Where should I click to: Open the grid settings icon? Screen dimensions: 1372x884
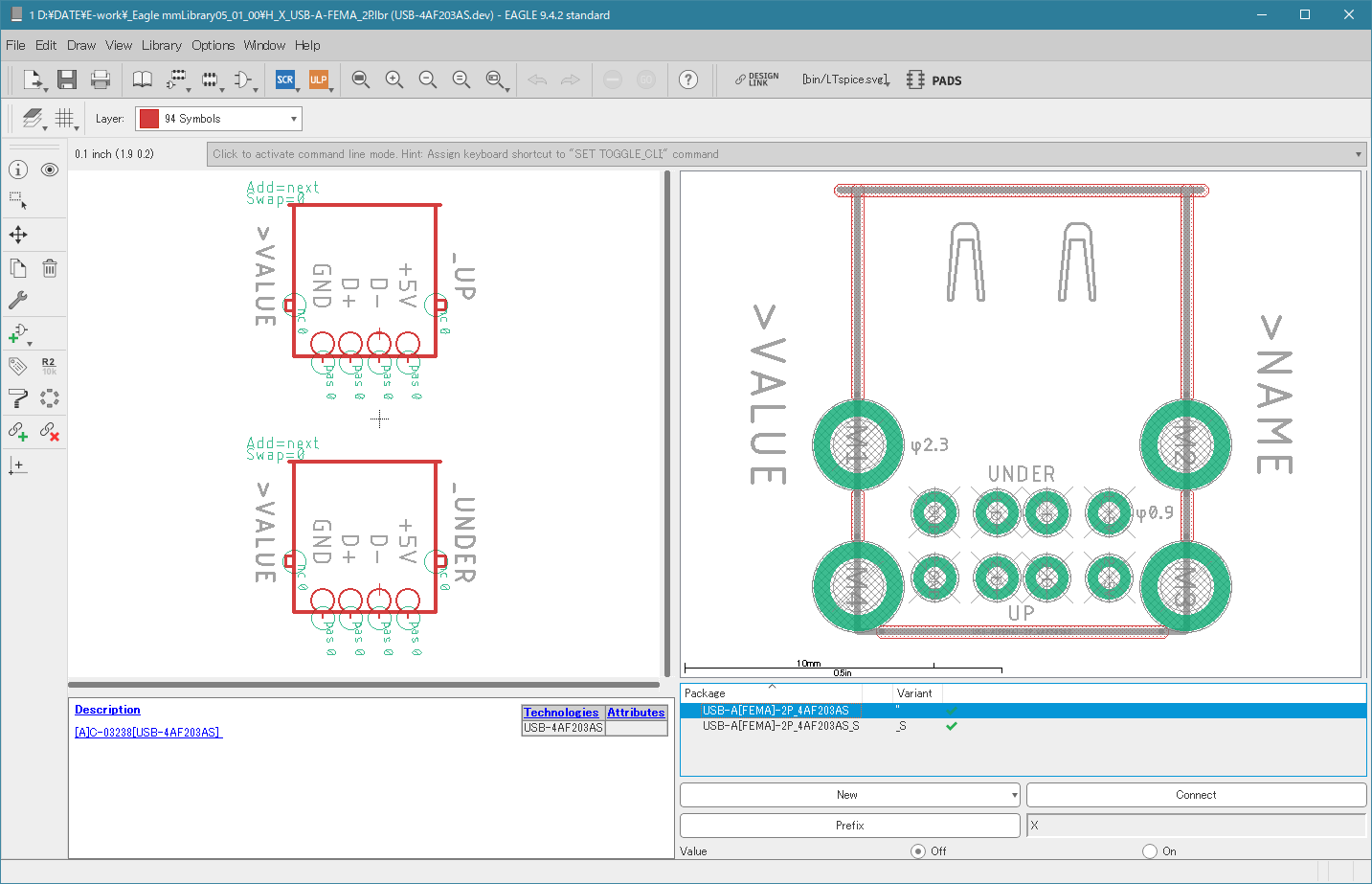pyautogui.click(x=65, y=119)
